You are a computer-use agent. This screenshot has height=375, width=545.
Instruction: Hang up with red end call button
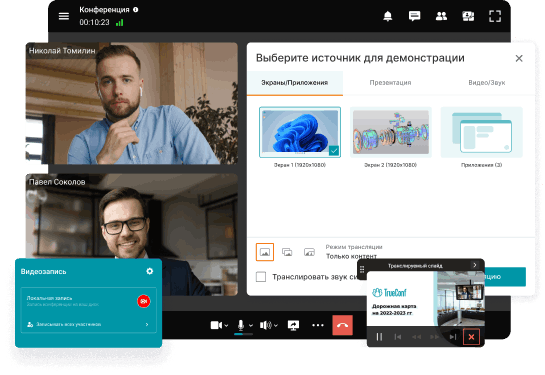[342, 325]
